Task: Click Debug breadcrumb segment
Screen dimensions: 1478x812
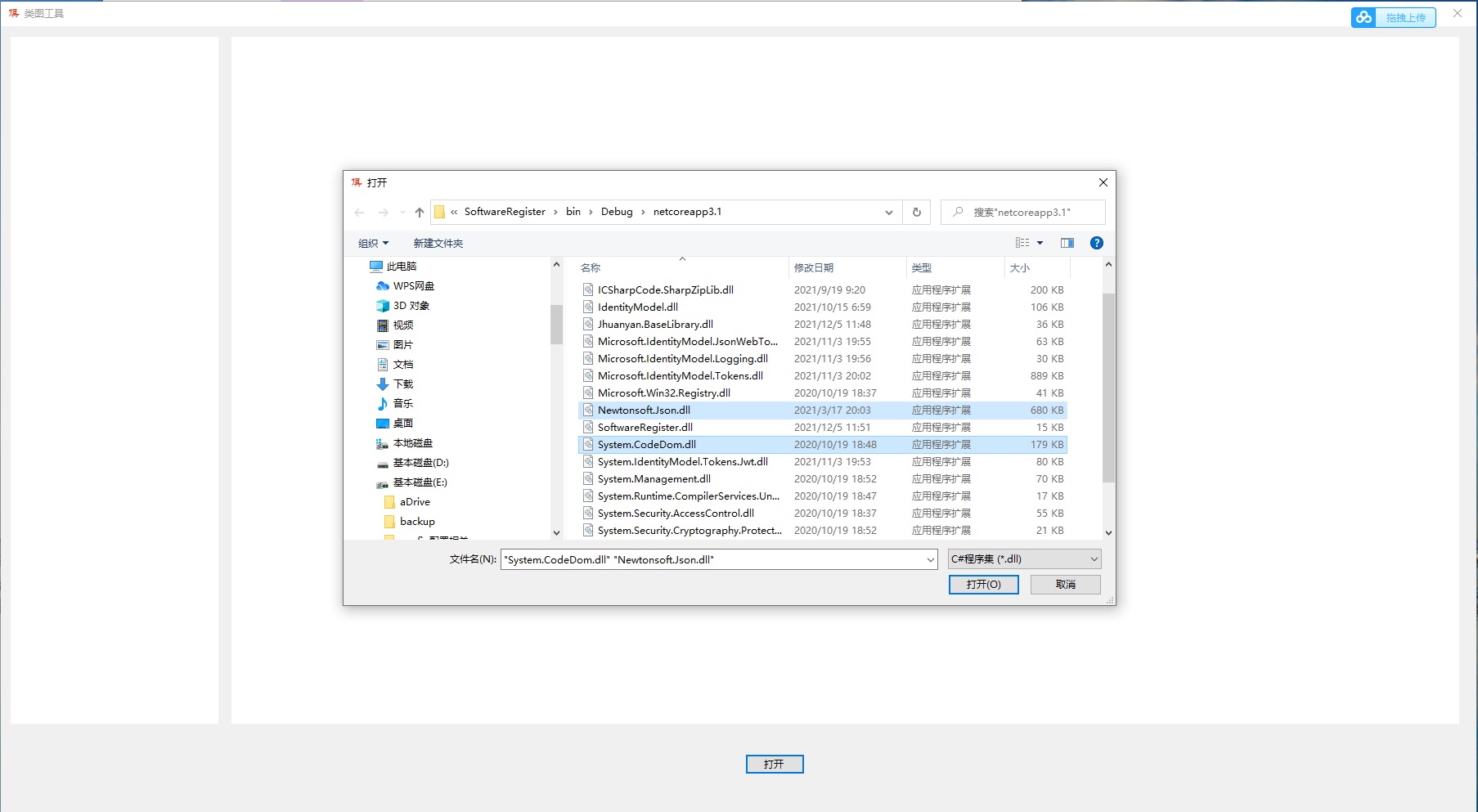Action: pos(617,212)
